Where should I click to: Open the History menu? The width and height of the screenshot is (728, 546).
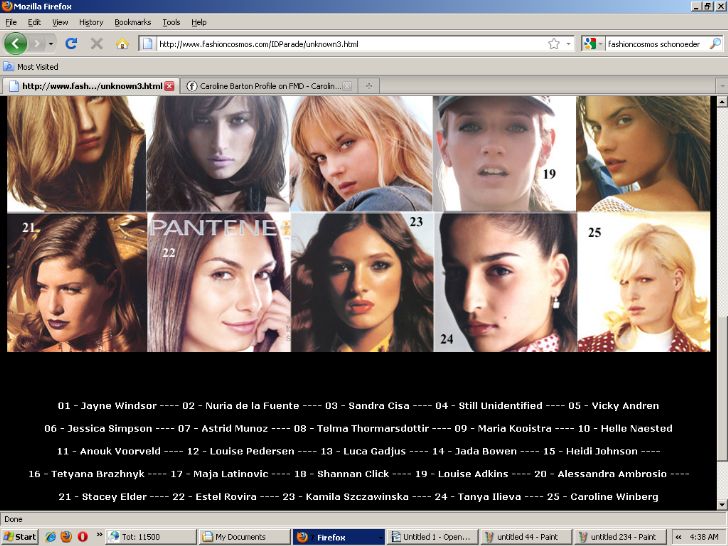pyautogui.click(x=91, y=22)
